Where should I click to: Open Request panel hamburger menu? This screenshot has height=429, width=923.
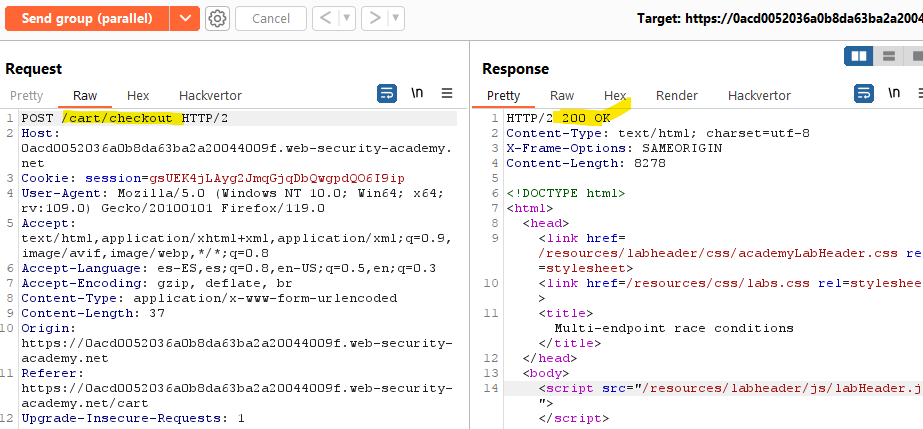click(447, 93)
